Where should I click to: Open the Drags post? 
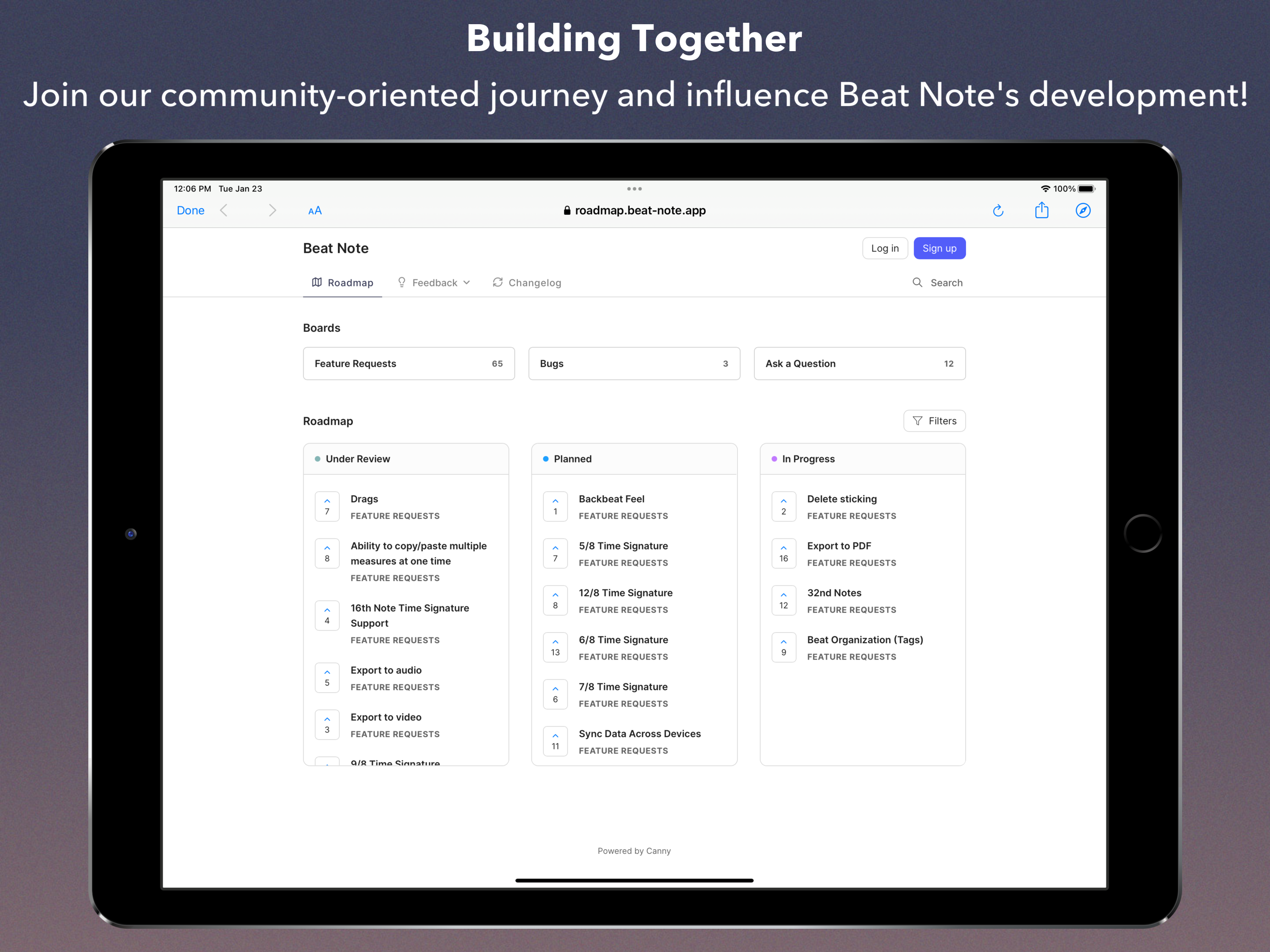pyautogui.click(x=364, y=499)
